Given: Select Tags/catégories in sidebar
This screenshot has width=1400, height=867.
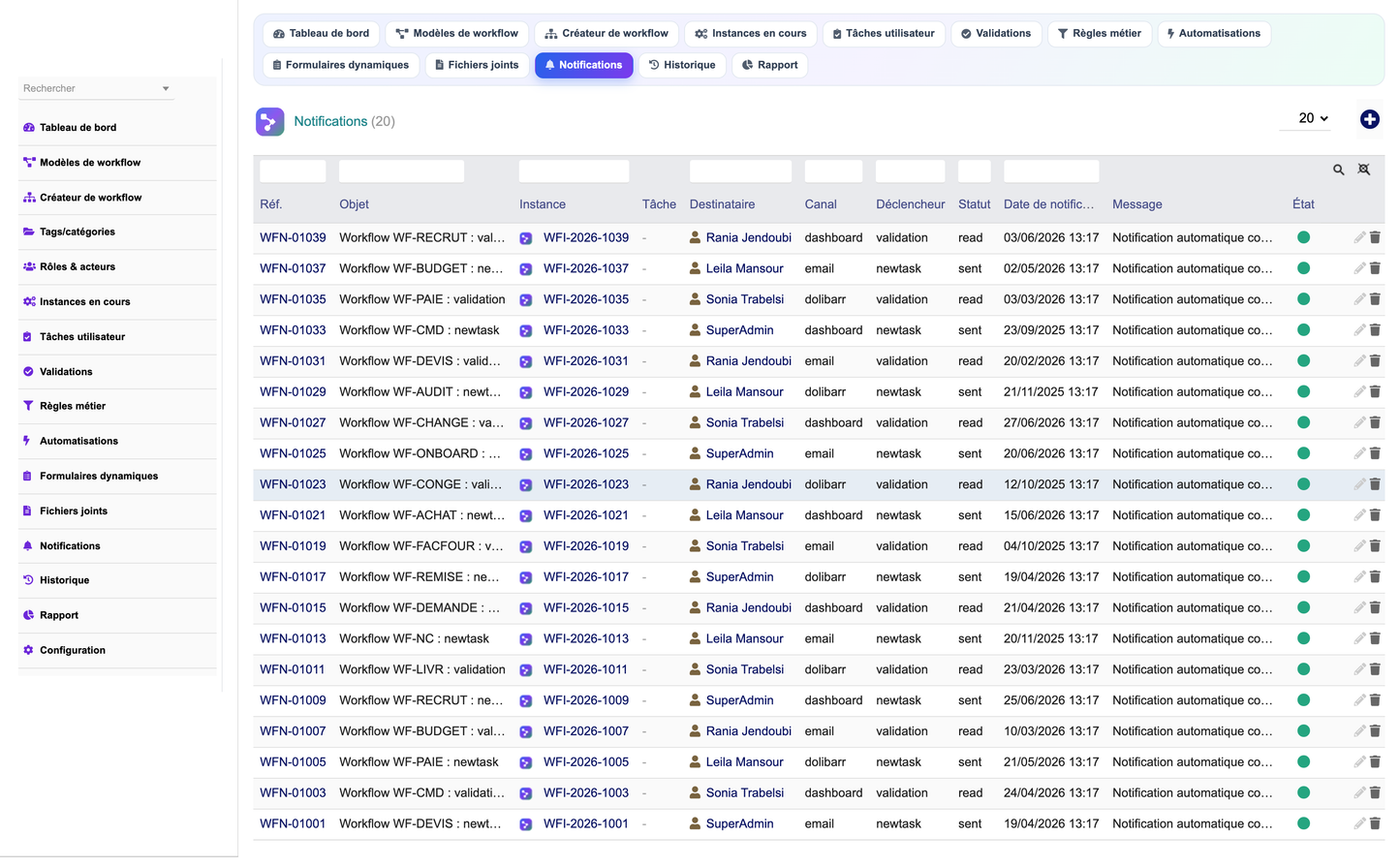Looking at the screenshot, I should click(78, 232).
